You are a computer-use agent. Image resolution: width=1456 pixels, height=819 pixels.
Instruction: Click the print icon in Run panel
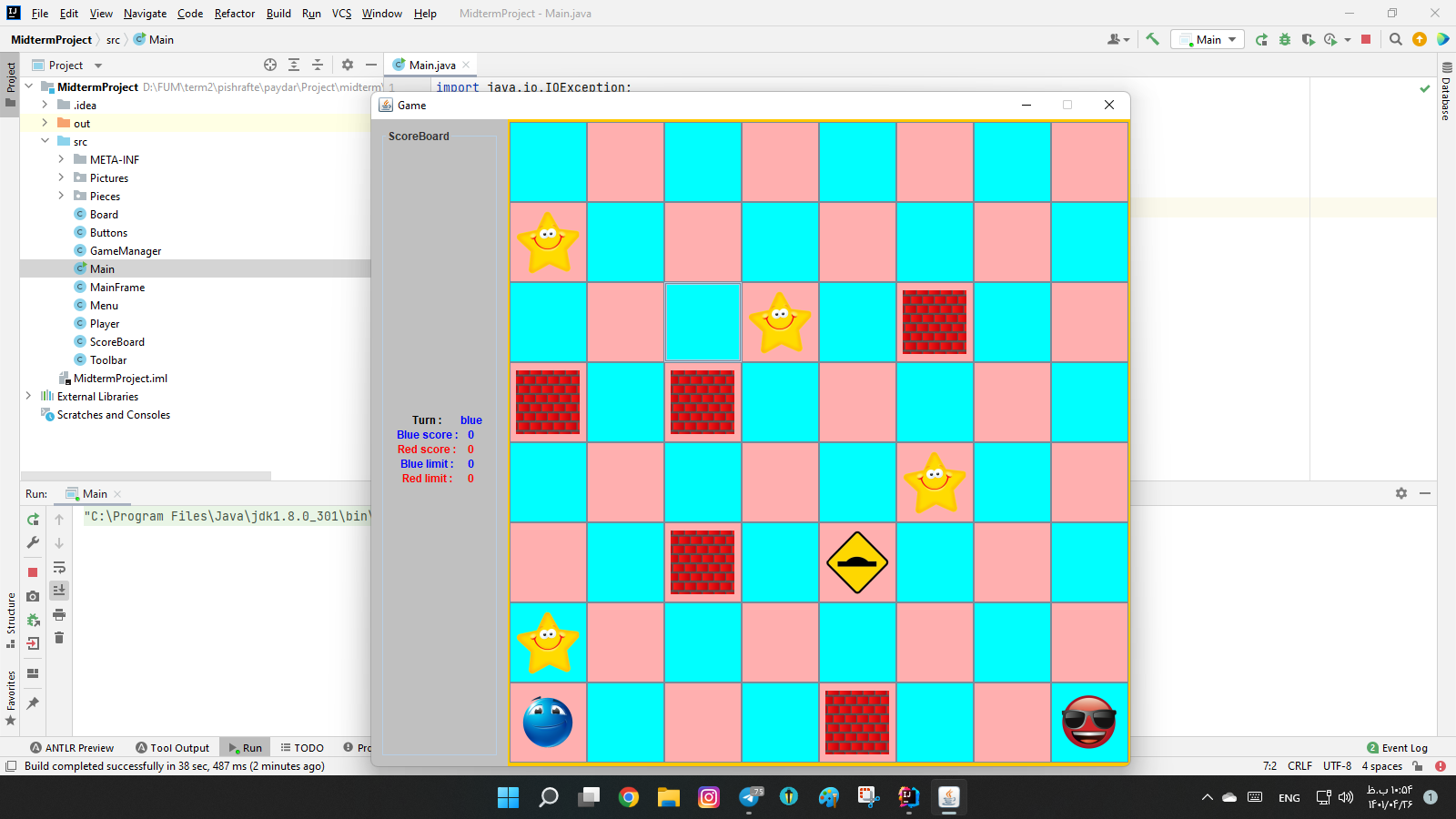(59, 614)
